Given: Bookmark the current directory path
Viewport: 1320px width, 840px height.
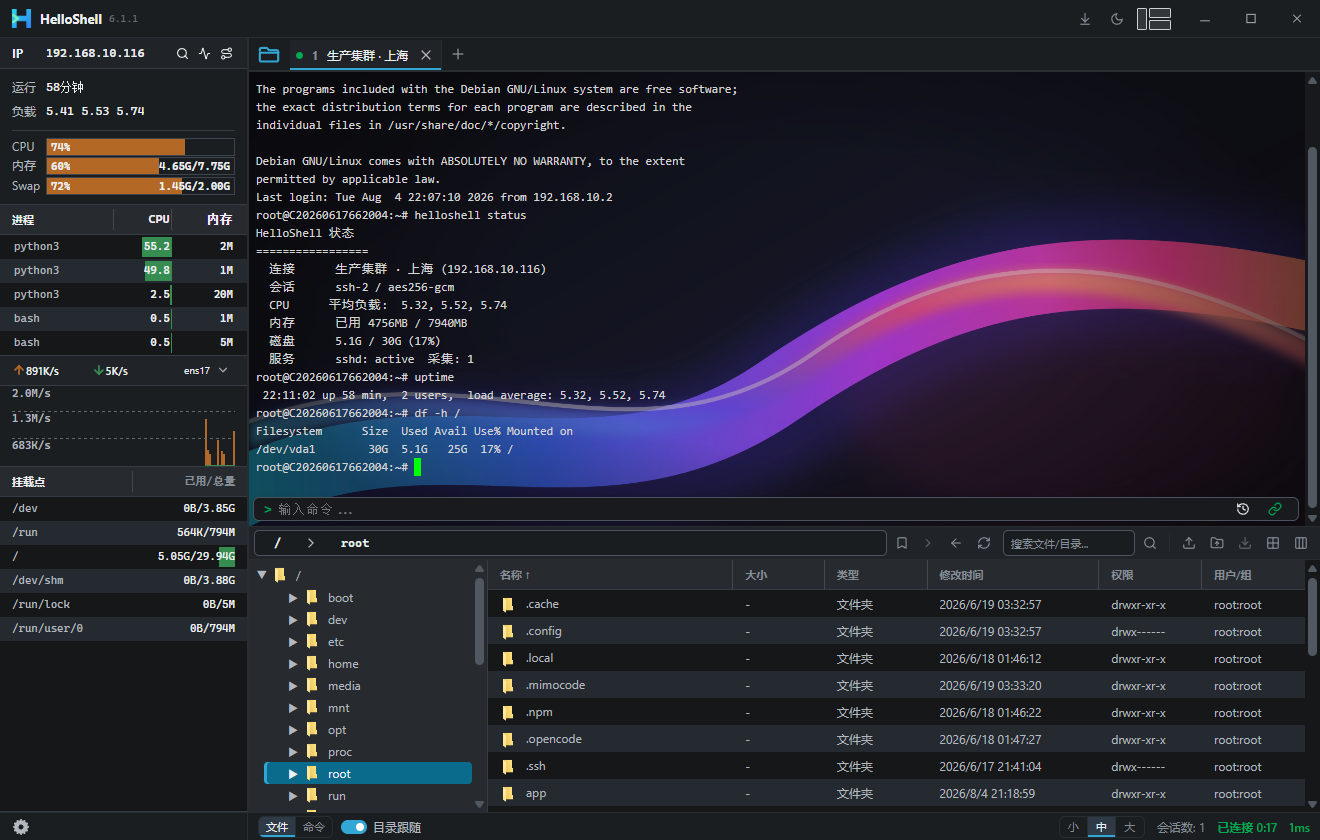Looking at the screenshot, I should [902, 543].
